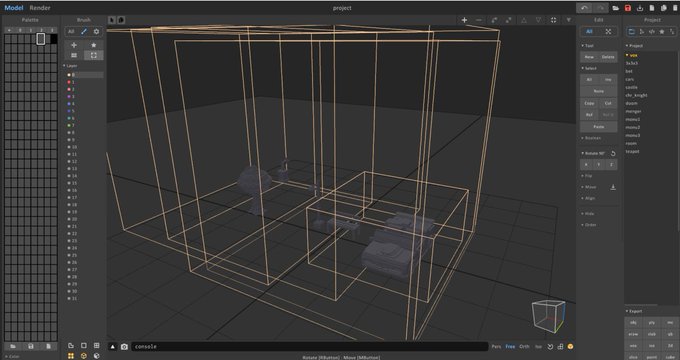Create new file with the page icon
The height and width of the screenshot is (360, 680).
pyautogui.click(x=651, y=8)
